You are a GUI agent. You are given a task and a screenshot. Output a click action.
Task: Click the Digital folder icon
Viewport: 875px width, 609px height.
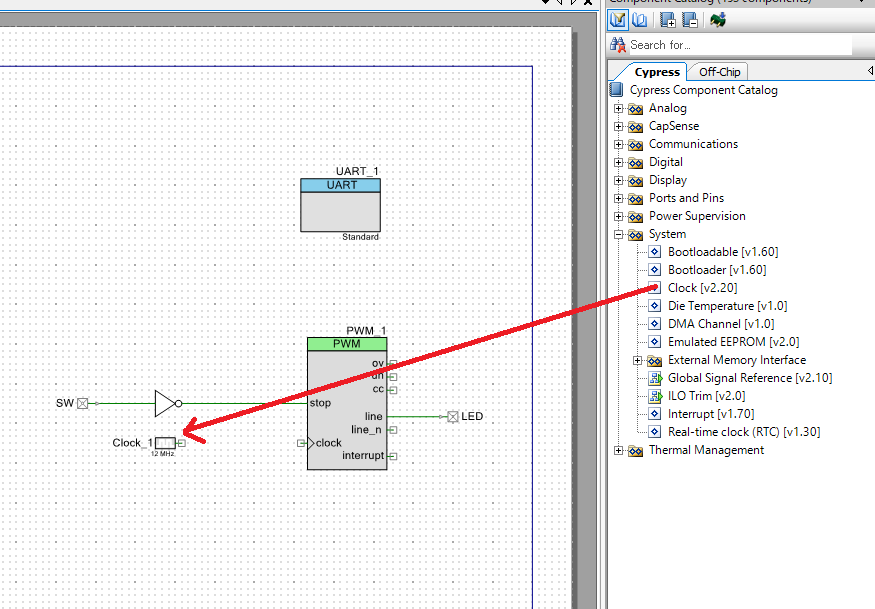point(635,163)
